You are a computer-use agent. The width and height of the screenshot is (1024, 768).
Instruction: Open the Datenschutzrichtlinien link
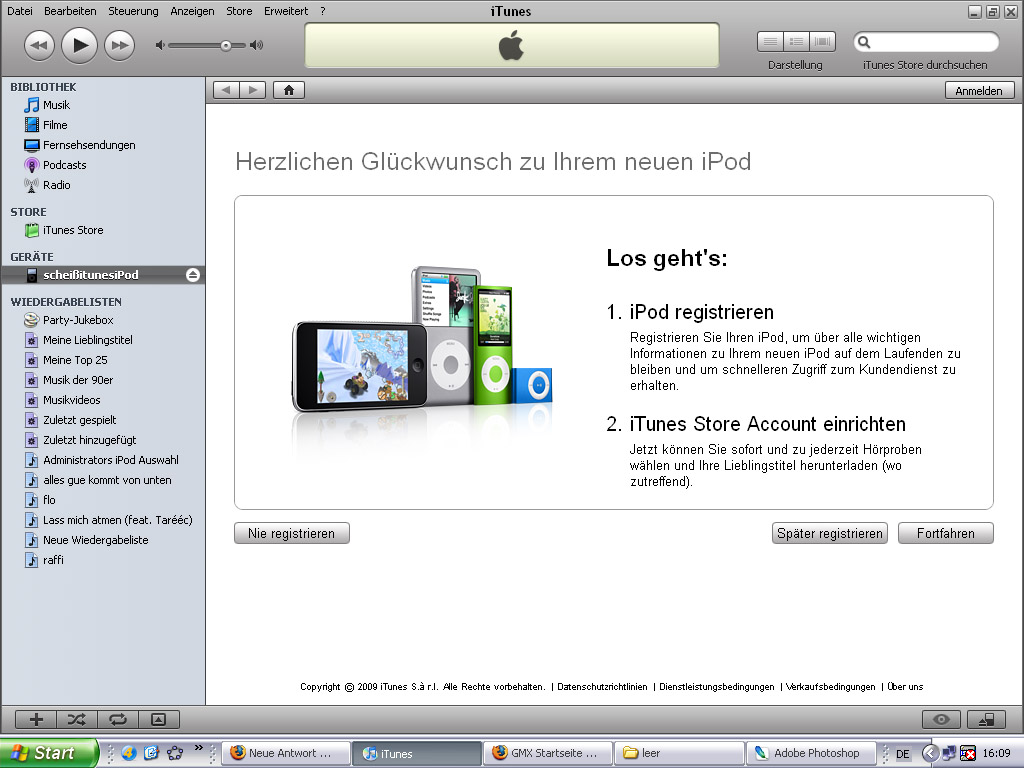pos(602,686)
